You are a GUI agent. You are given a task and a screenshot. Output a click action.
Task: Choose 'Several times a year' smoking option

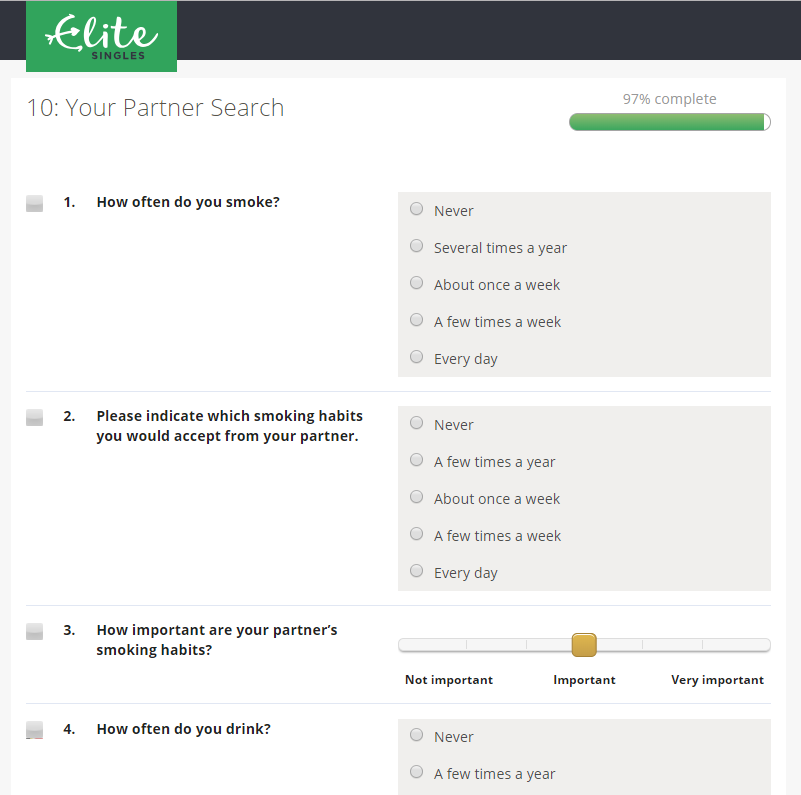pos(417,246)
